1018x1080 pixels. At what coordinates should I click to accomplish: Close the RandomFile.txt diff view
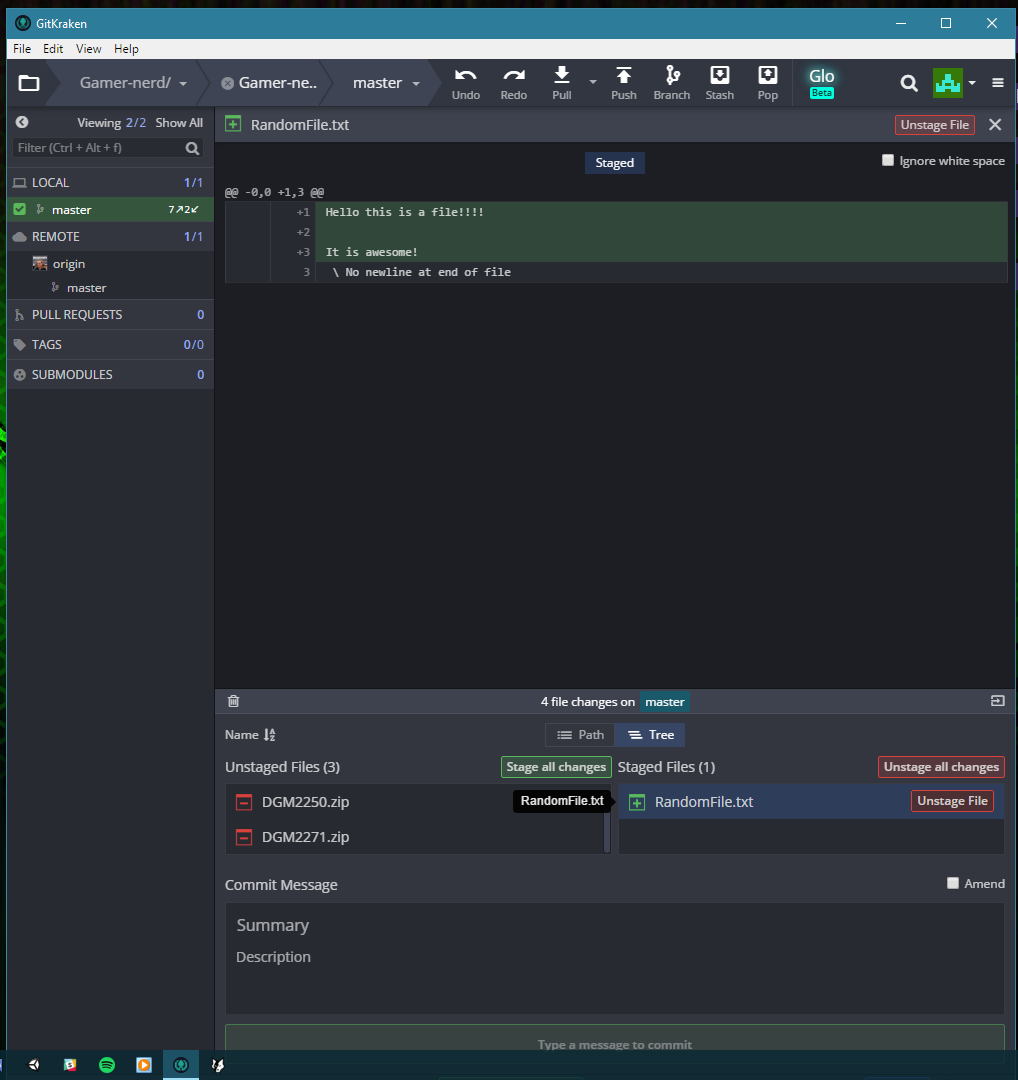point(995,125)
